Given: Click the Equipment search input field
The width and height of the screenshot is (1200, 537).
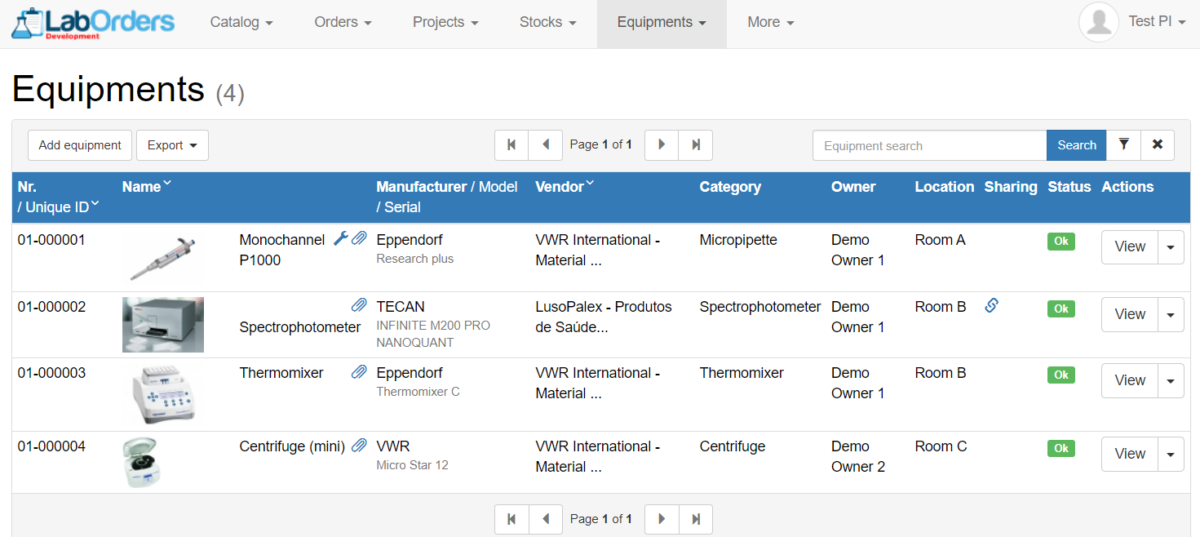Looking at the screenshot, I should (928, 145).
